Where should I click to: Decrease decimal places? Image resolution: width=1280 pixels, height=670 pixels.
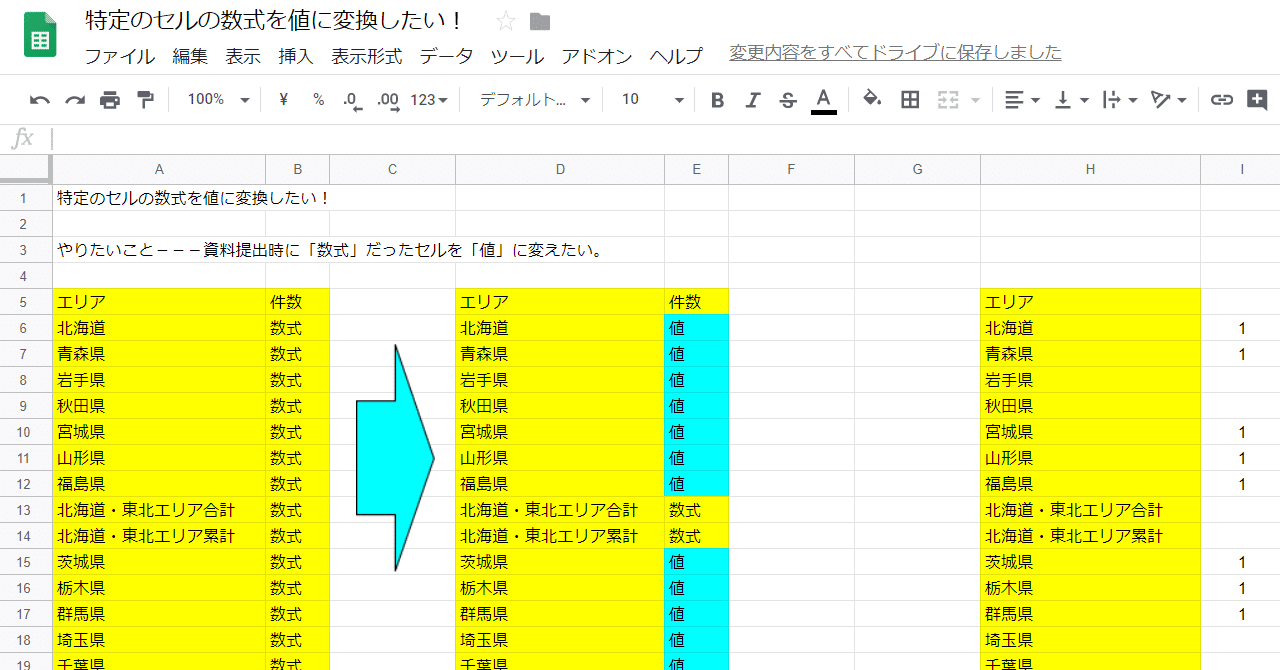pos(352,99)
